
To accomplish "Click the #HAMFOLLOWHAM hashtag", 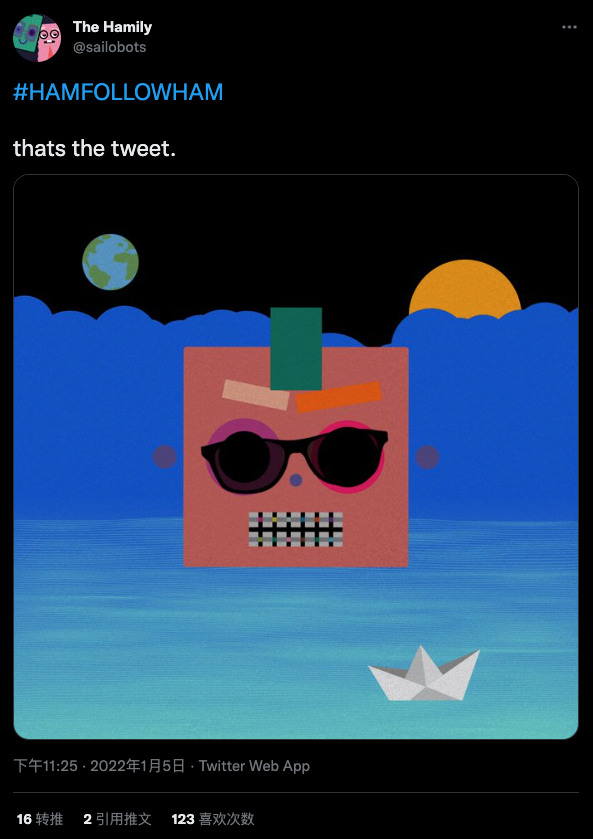I will tap(118, 93).
